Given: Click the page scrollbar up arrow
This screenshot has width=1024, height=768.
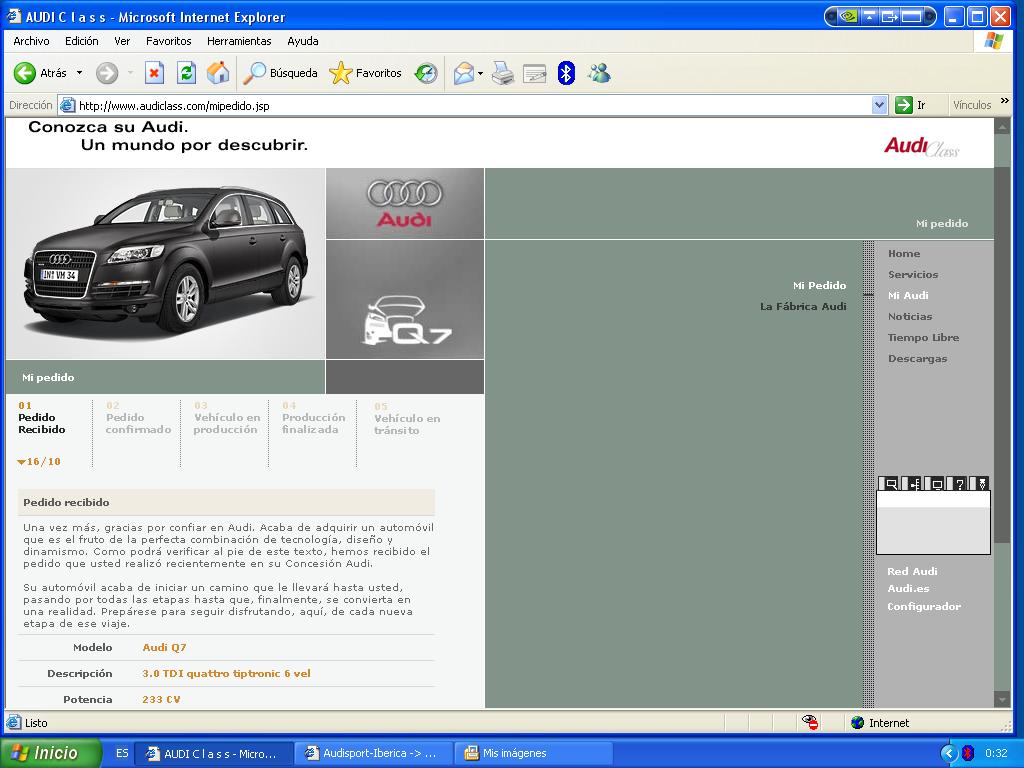Looking at the screenshot, I should coord(1002,125).
